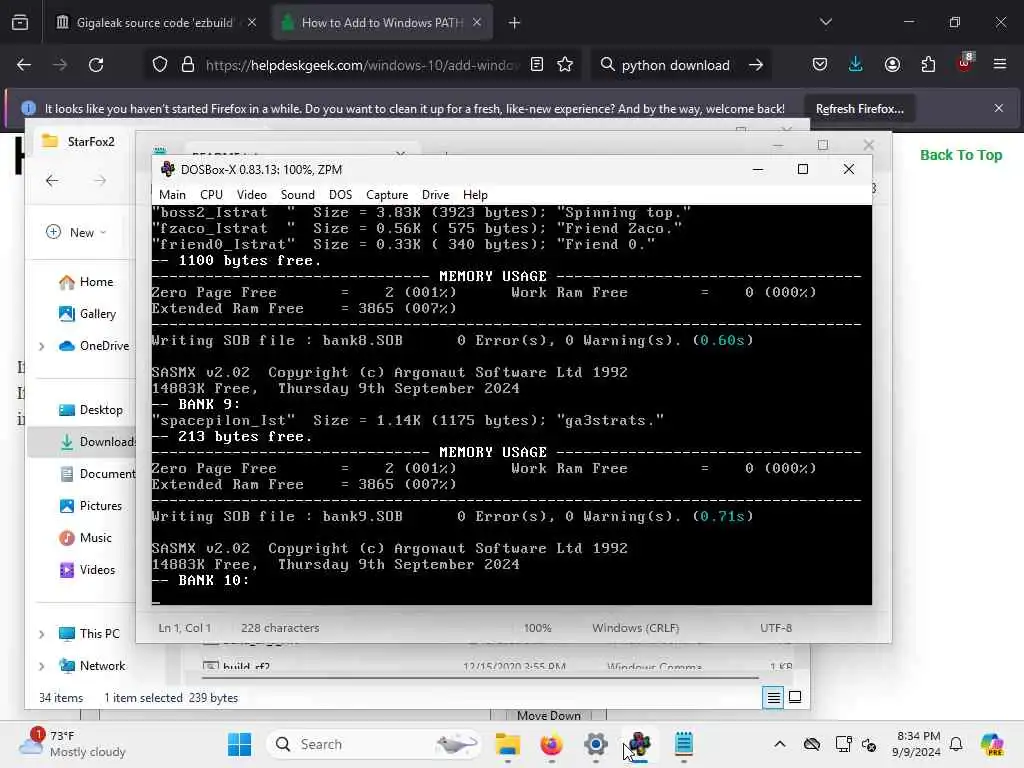
Task: Click the 100% zoom level in Notepad
Action: [537, 628]
